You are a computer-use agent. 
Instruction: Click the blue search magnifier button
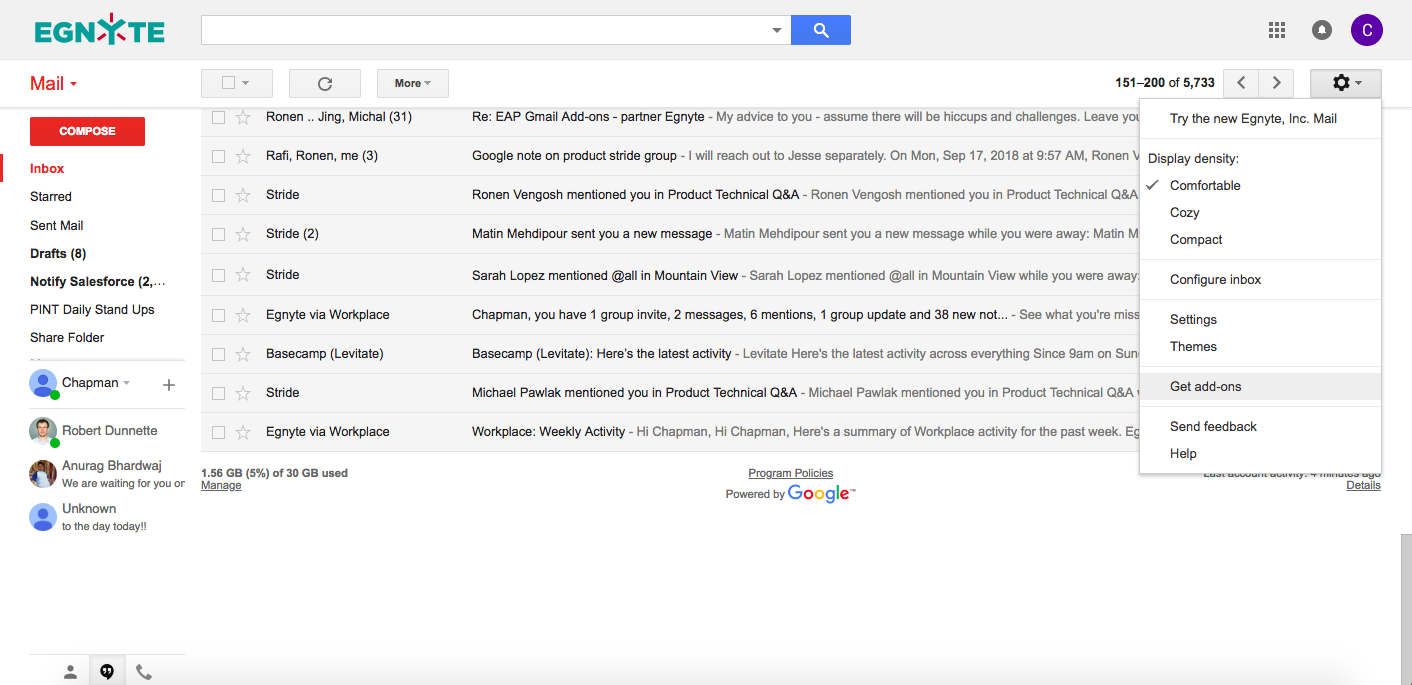click(x=820, y=30)
